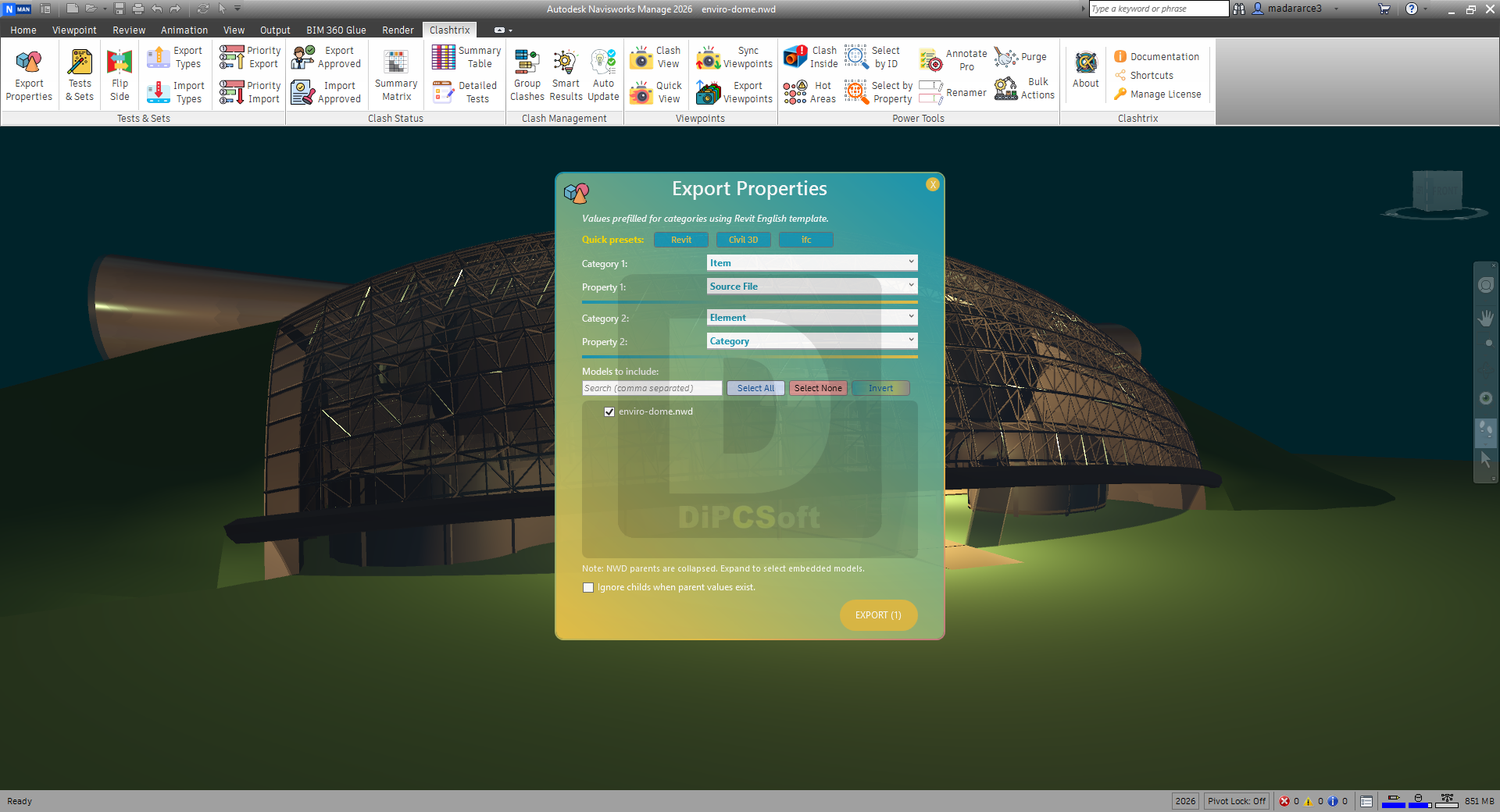The width and height of the screenshot is (1500, 812).
Task: Open the Shortcuts link
Action: (x=1144, y=76)
